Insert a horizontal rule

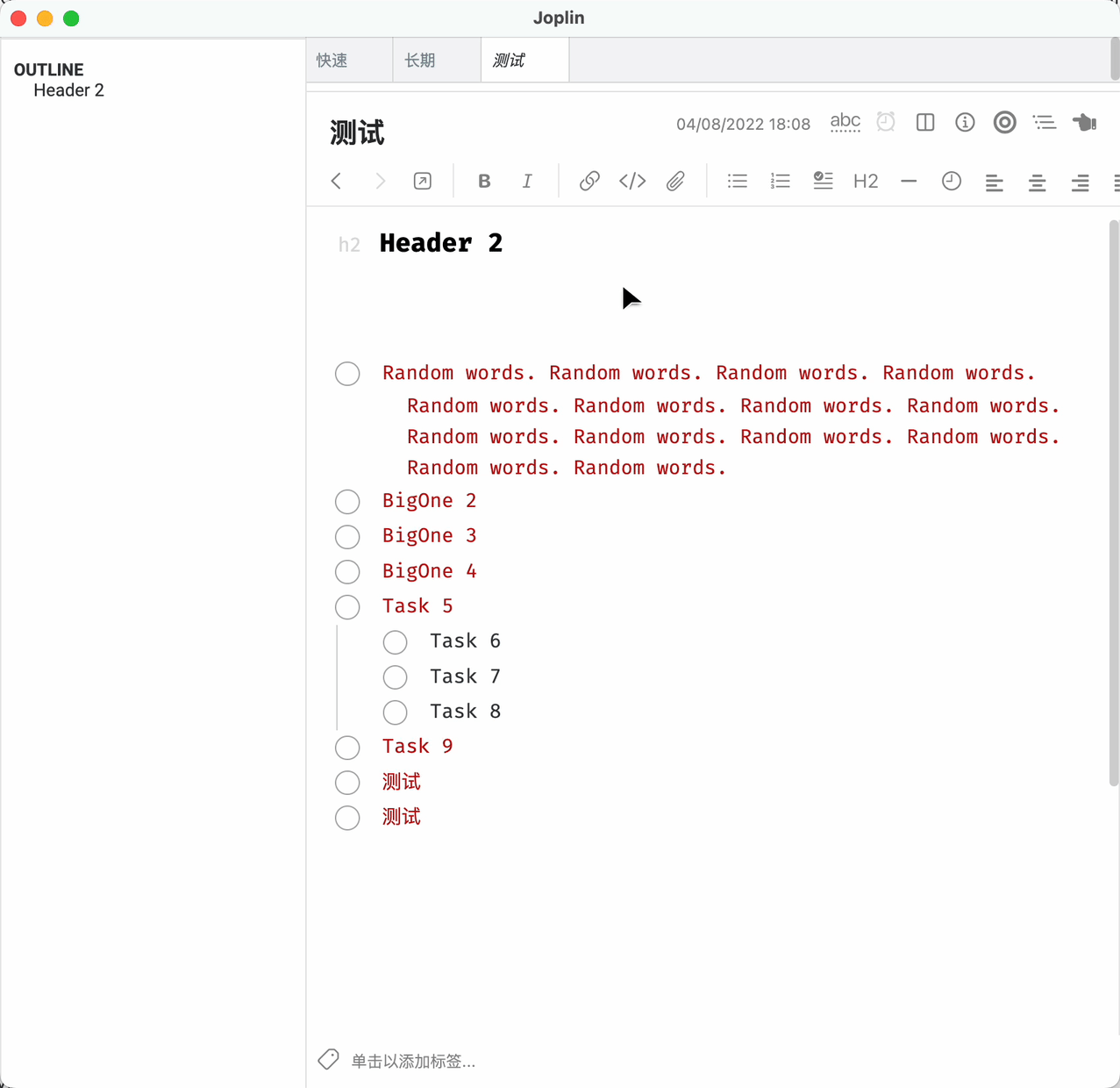click(x=909, y=181)
